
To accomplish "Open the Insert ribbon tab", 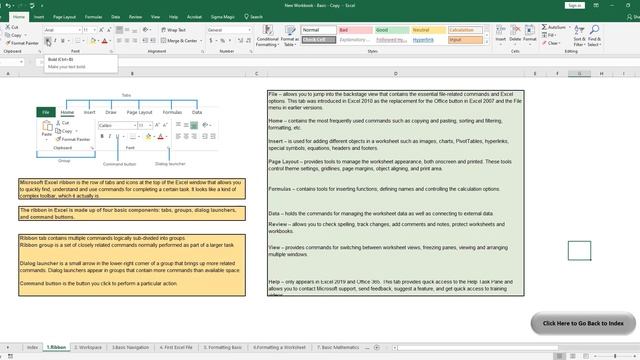I will click(39, 17).
